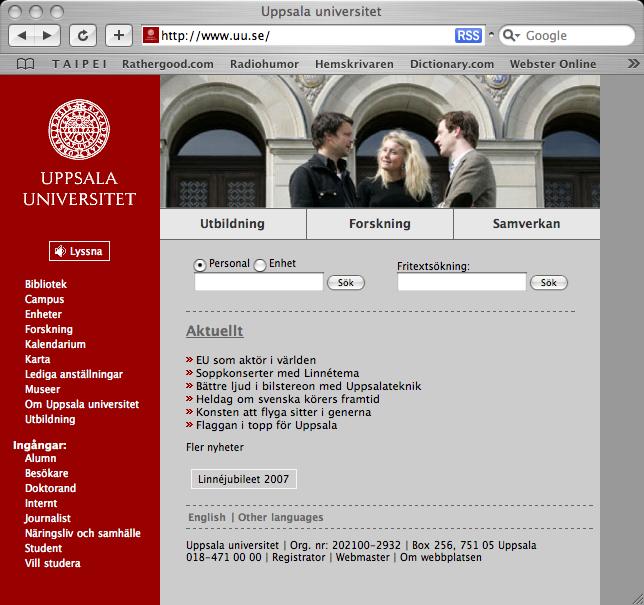Image resolution: width=644 pixels, height=605 pixels.
Task: Open Näringsliv och samhälle link
Action: click(x=83, y=533)
